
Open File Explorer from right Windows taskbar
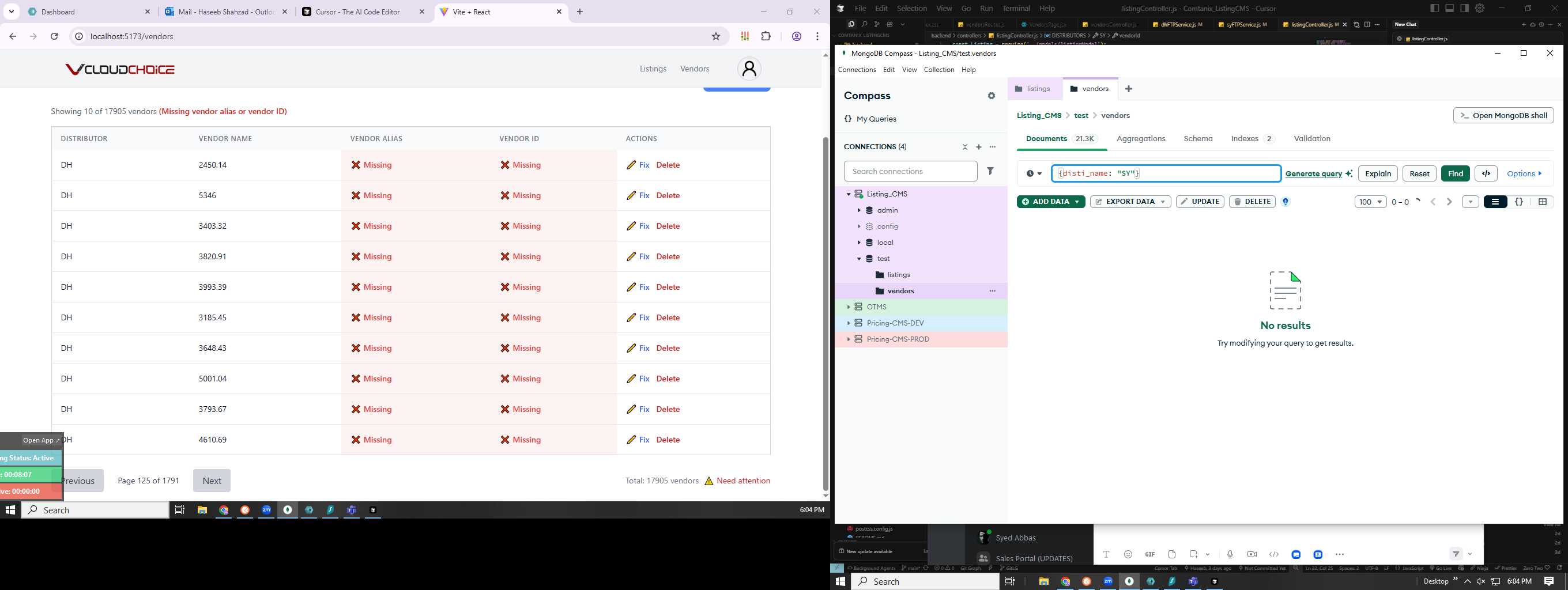pyautogui.click(x=1044, y=581)
